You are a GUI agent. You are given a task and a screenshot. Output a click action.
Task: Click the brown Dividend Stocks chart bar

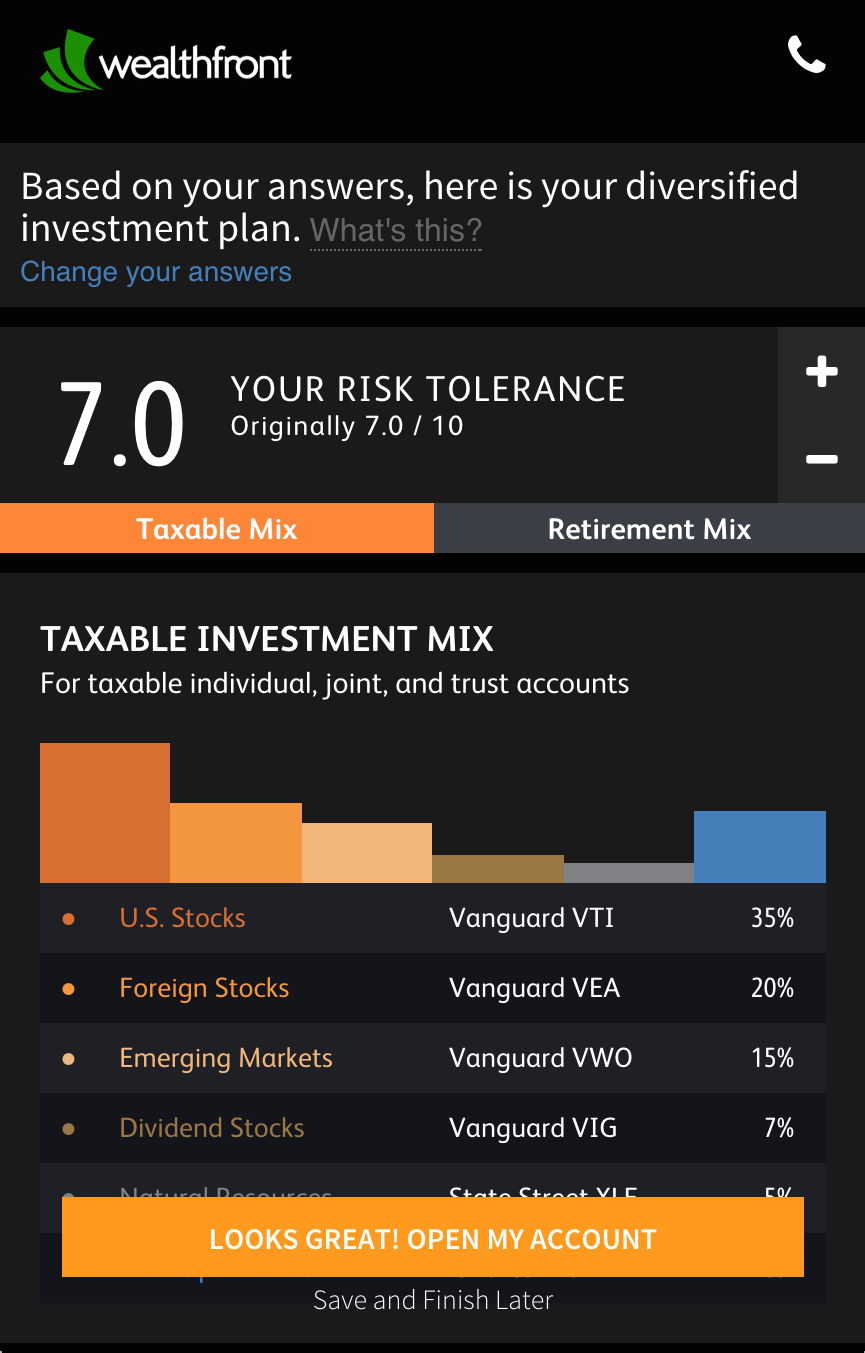[x=498, y=869]
